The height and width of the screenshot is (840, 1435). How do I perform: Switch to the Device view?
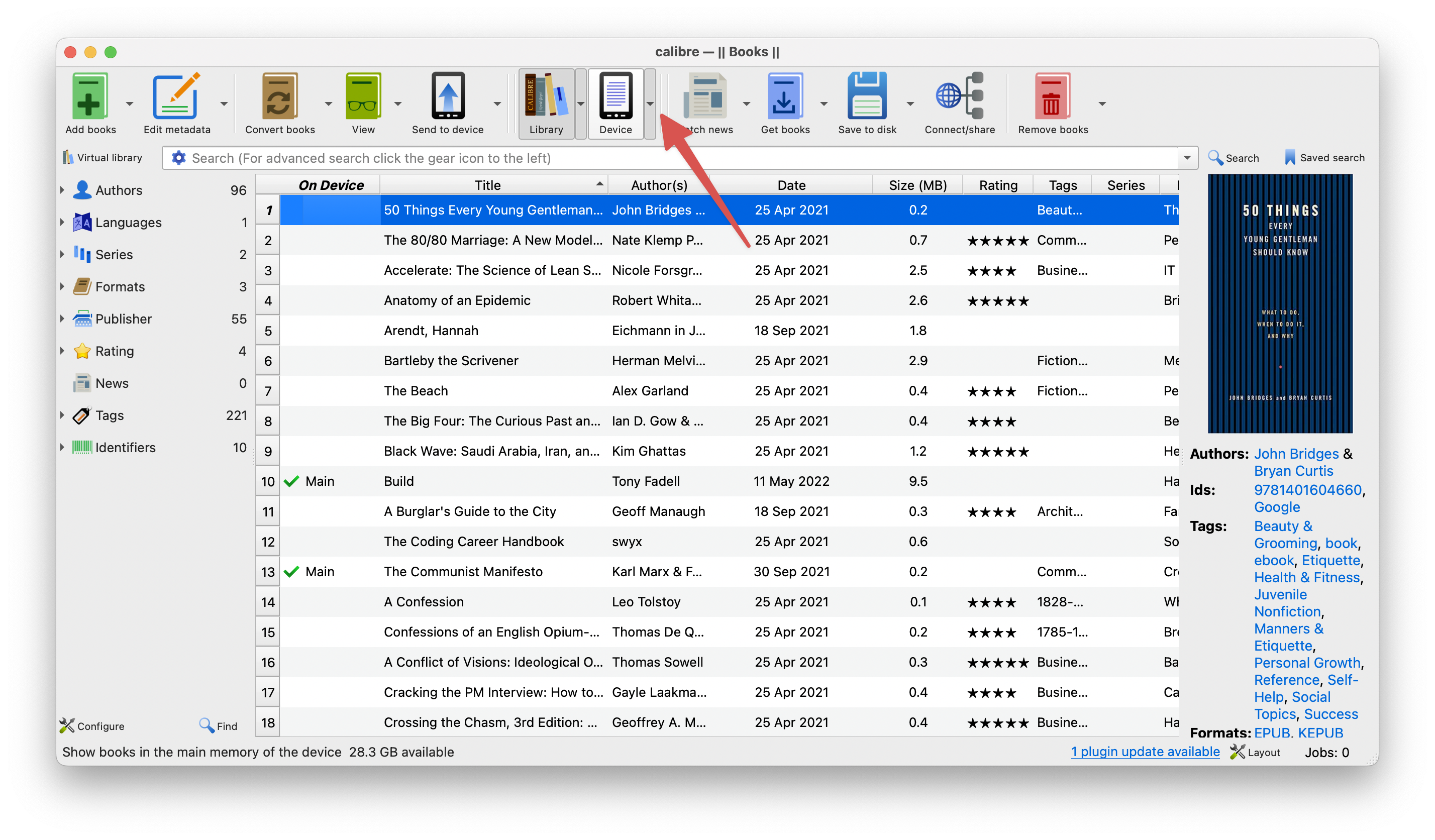(615, 102)
